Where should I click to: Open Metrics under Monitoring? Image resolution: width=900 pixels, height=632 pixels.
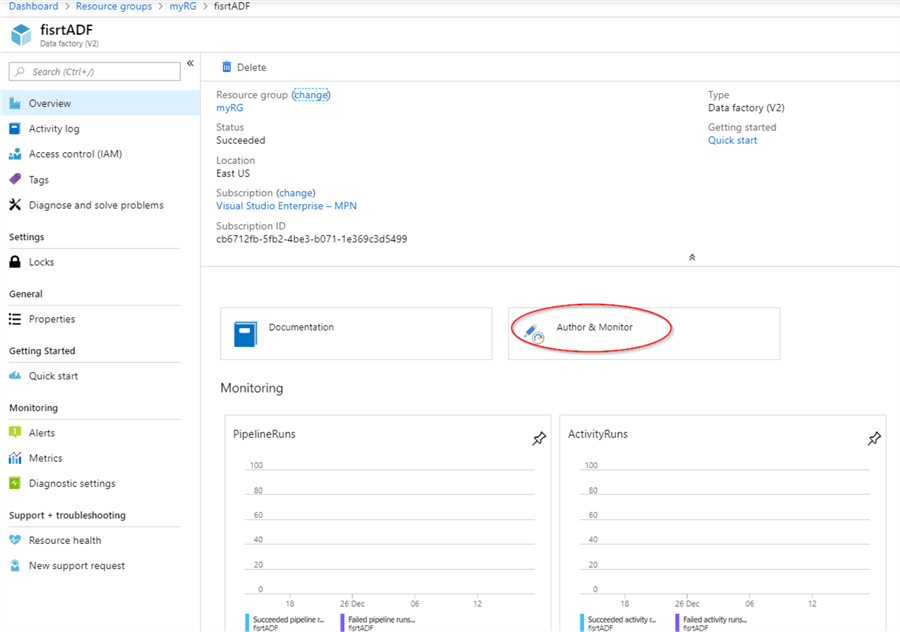click(x=100, y=457)
